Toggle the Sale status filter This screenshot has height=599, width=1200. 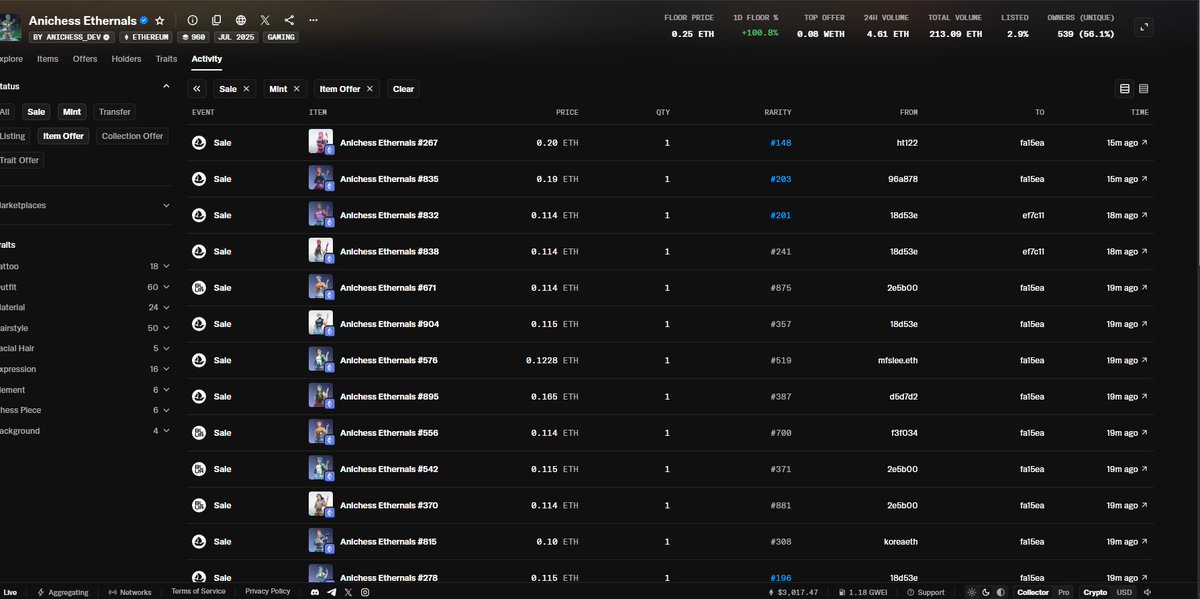tap(37, 112)
